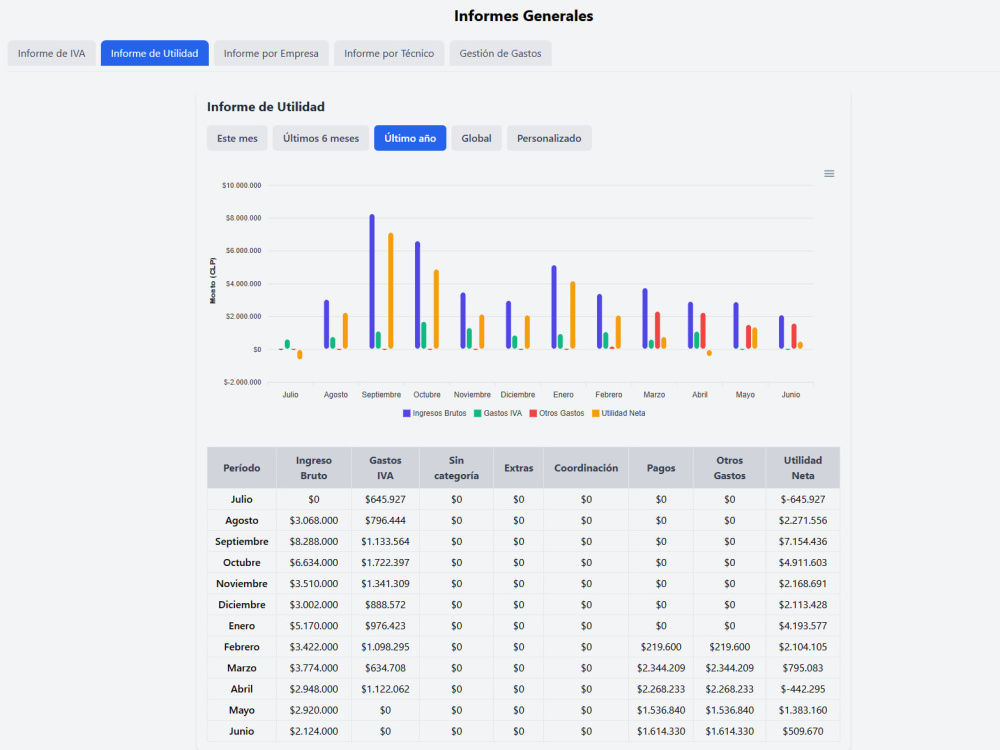Select the Octubre row label in table

click(x=242, y=562)
